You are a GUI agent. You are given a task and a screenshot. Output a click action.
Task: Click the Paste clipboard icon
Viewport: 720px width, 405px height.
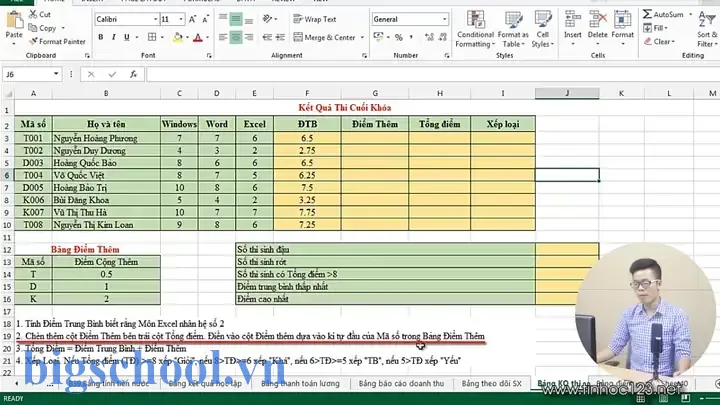(14, 19)
